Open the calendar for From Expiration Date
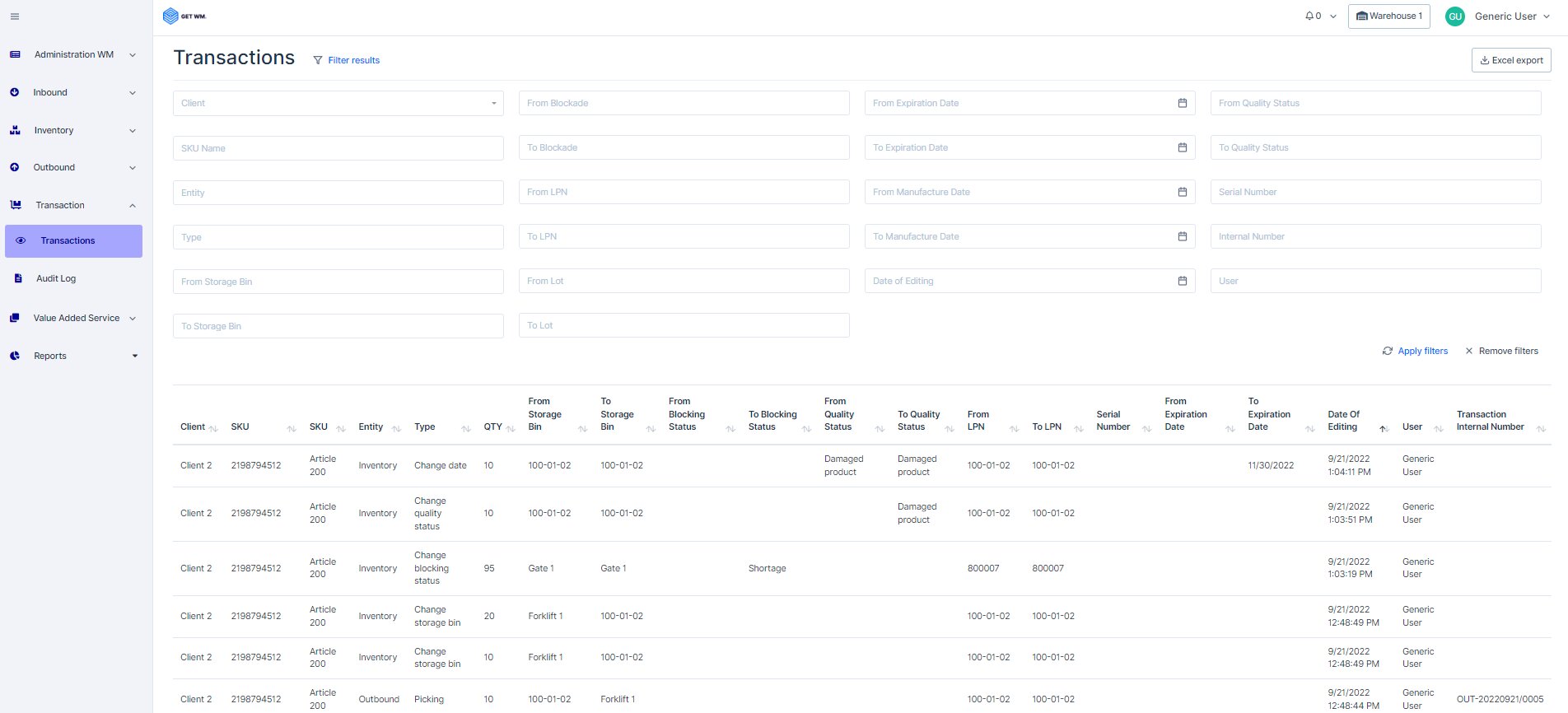This screenshot has width=1568, height=713. click(1182, 103)
